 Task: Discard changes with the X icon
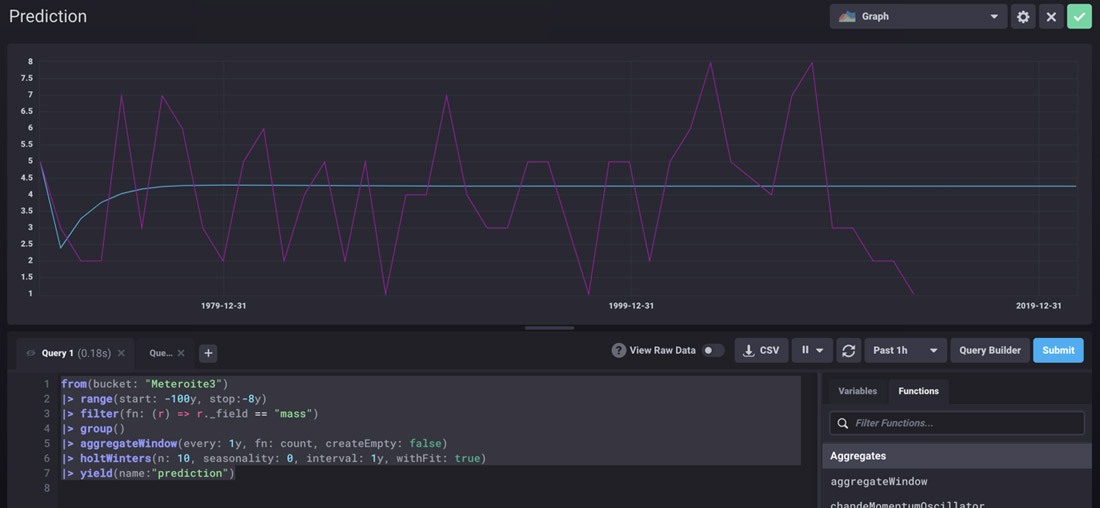[x=1051, y=17]
